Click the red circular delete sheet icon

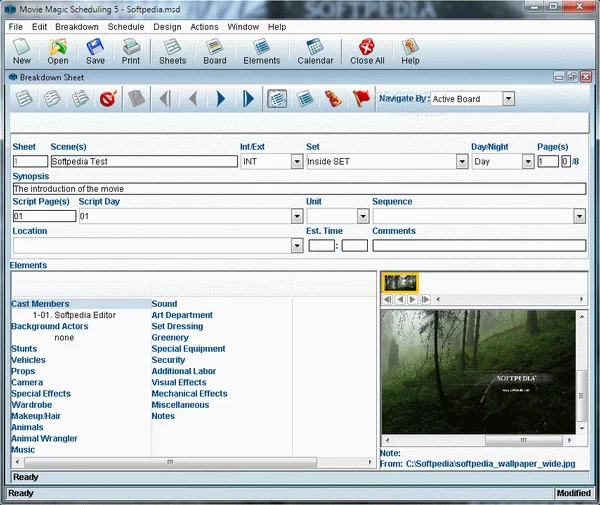pos(108,99)
